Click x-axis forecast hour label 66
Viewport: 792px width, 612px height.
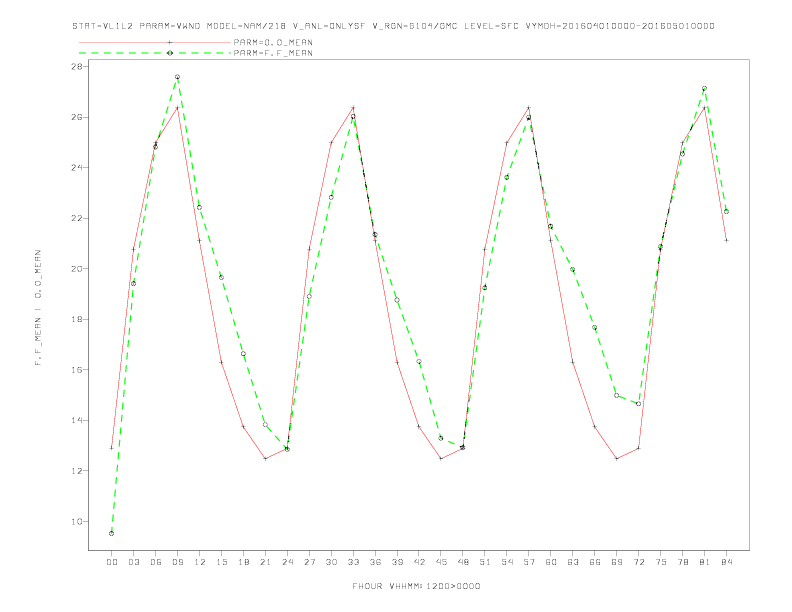(595, 562)
